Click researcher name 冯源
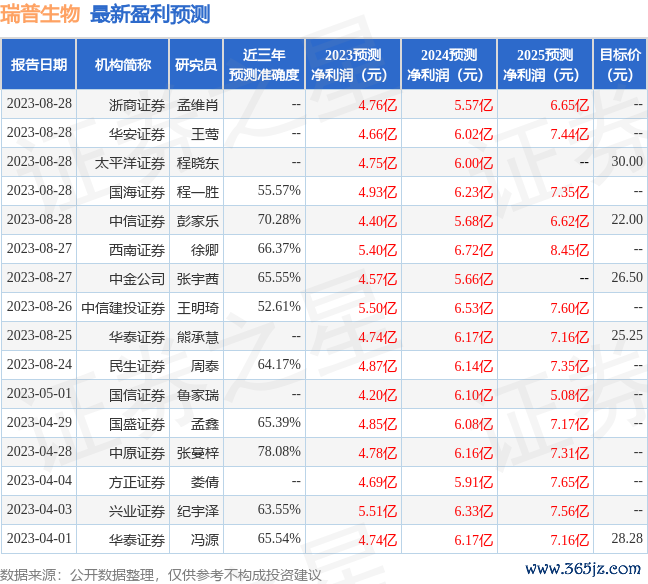This screenshot has width=648, height=584. pyautogui.click(x=205, y=540)
